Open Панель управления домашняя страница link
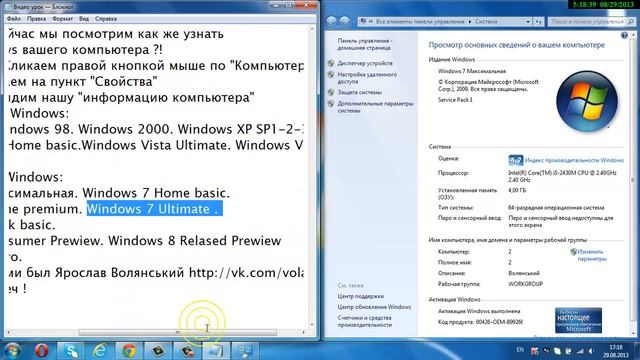Image resolution: width=640 pixels, height=360 pixels. [x=364, y=44]
